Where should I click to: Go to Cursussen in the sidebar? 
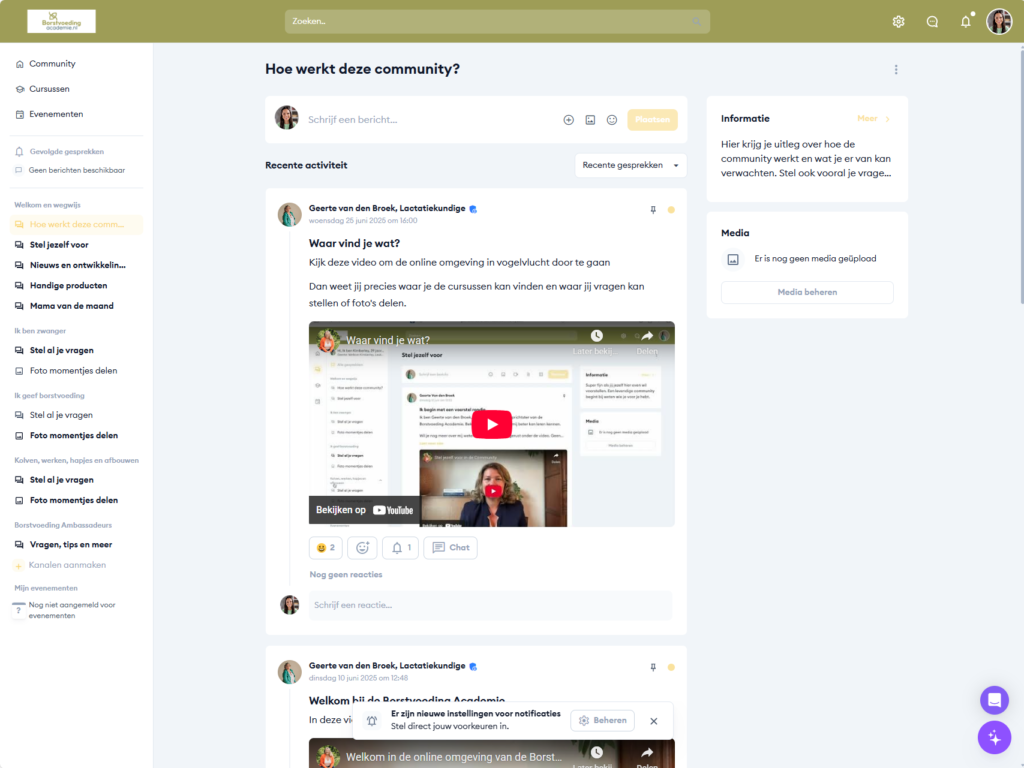pos(49,89)
